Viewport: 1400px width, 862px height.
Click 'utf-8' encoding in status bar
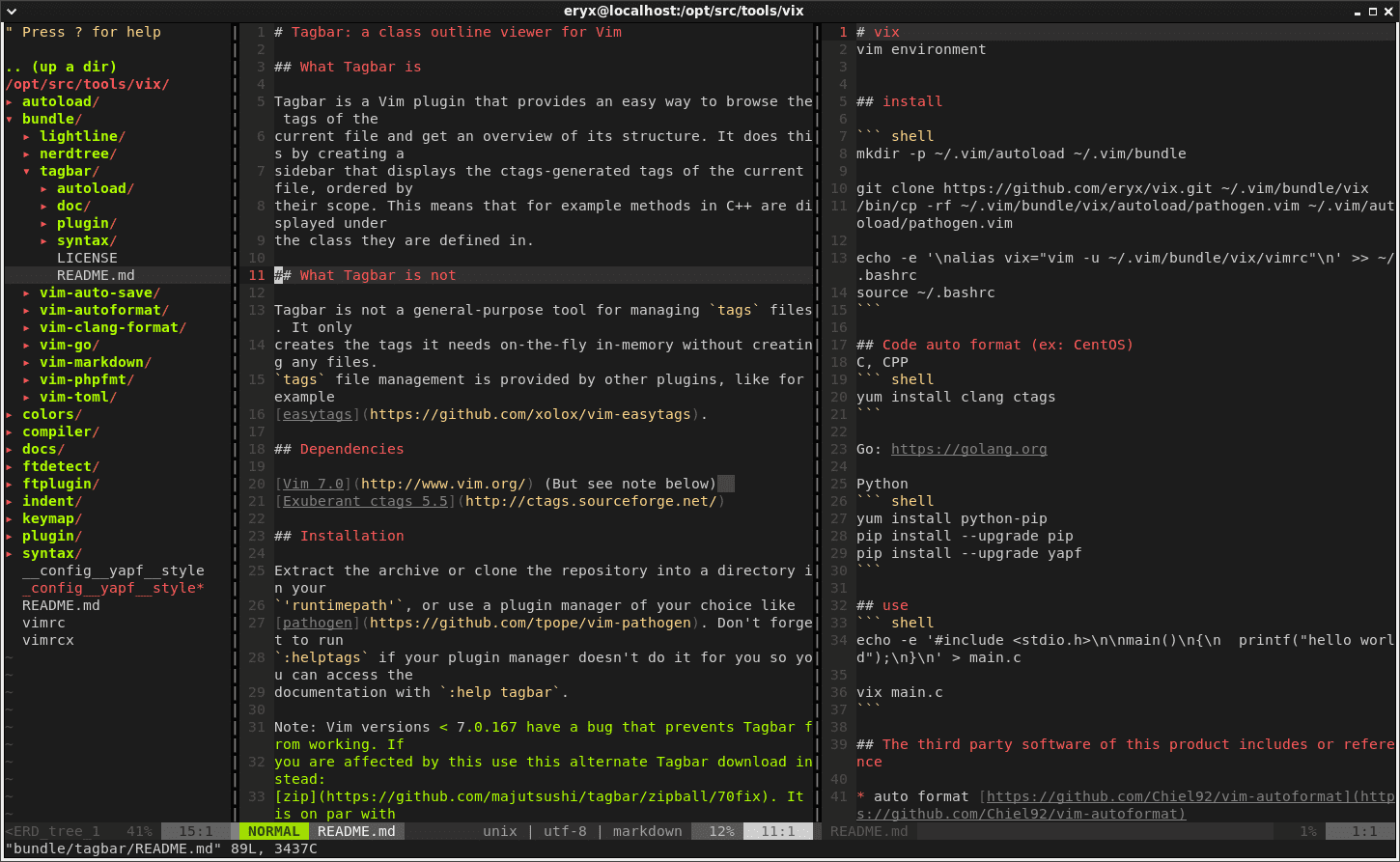pyautogui.click(x=565, y=831)
